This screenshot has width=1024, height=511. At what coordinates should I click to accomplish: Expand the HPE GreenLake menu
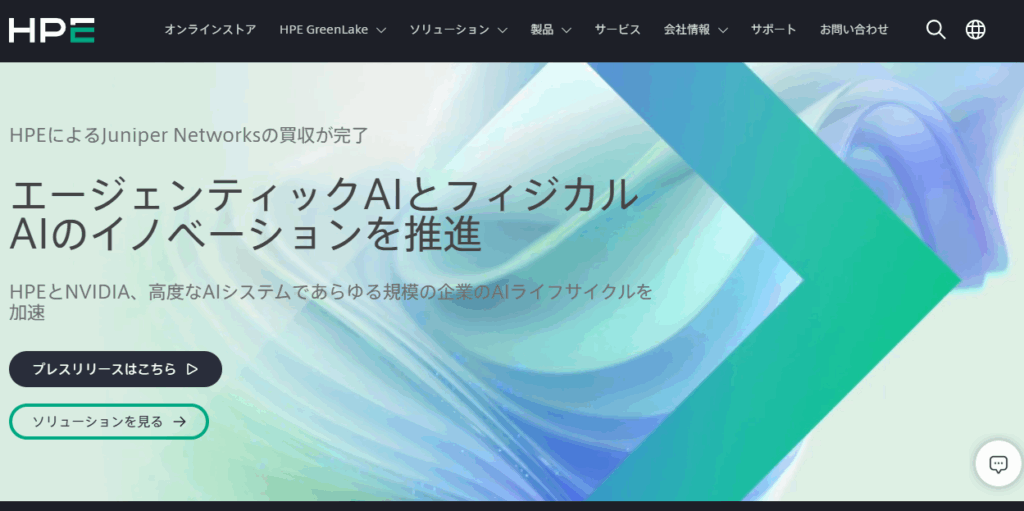point(332,29)
